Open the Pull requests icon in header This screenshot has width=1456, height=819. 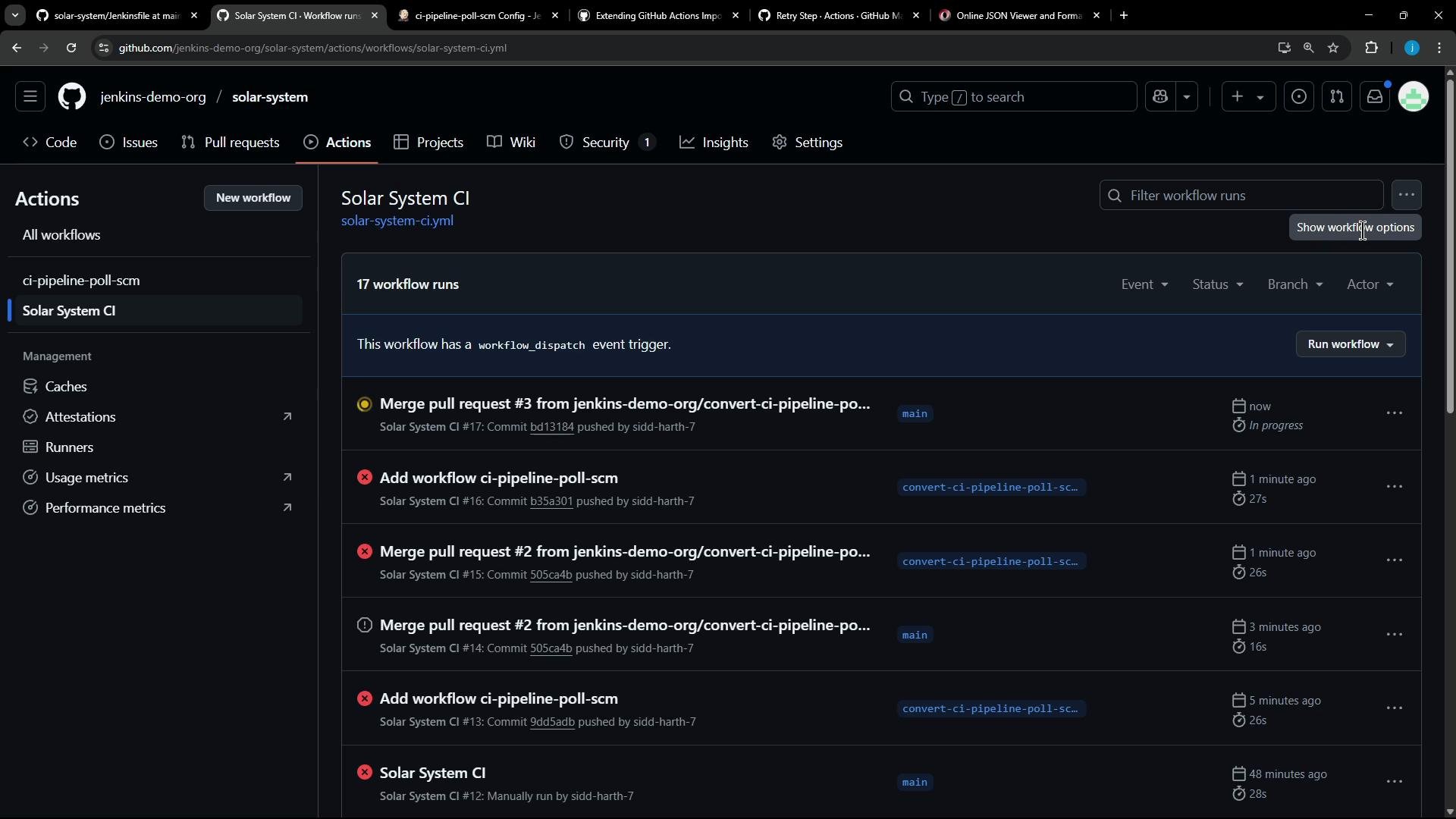[x=1337, y=97]
